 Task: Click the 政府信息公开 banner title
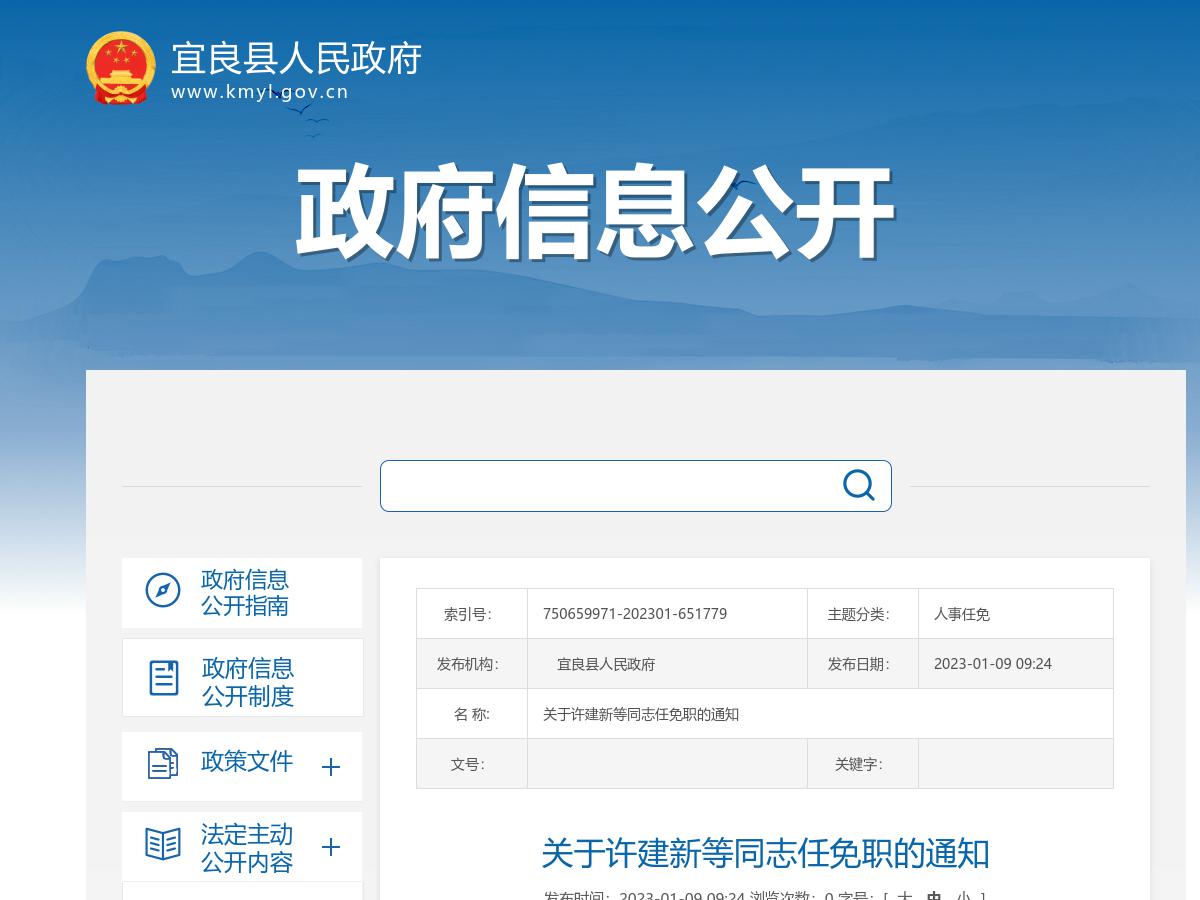(595, 210)
